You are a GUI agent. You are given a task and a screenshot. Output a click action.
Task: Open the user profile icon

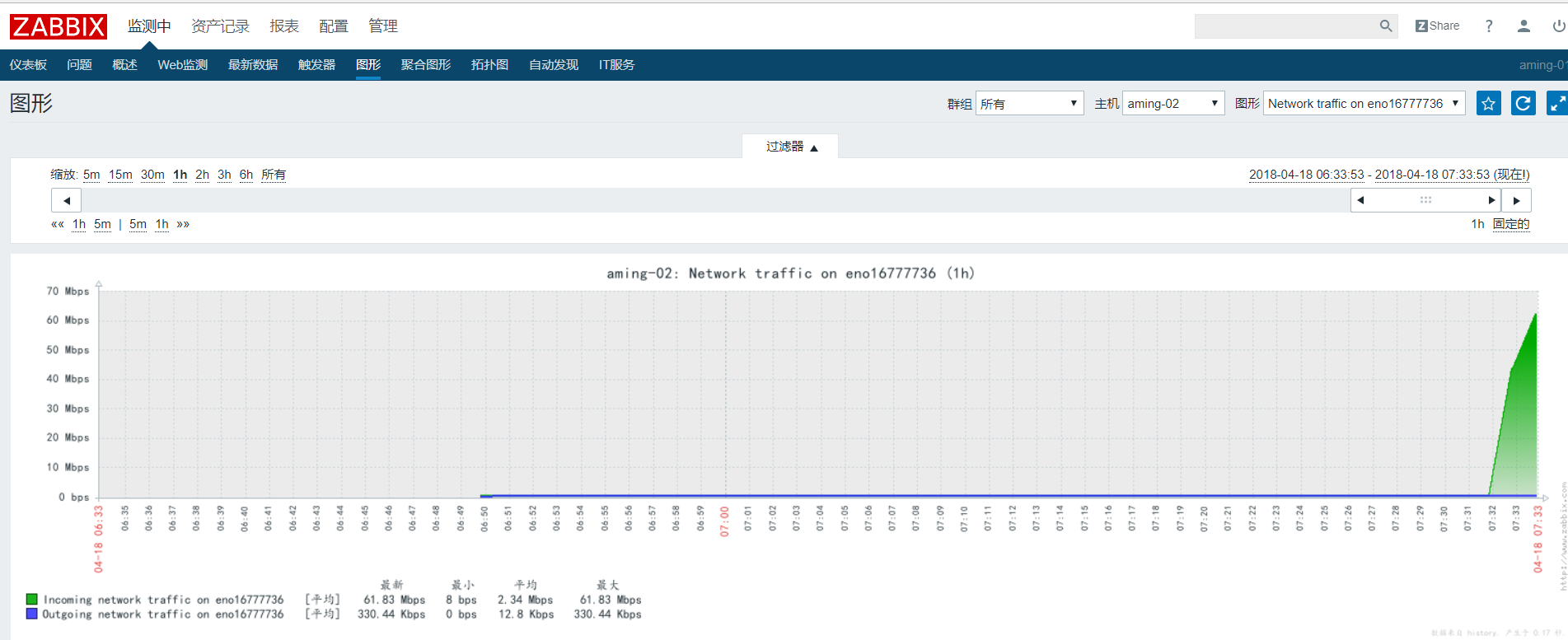1524,26
